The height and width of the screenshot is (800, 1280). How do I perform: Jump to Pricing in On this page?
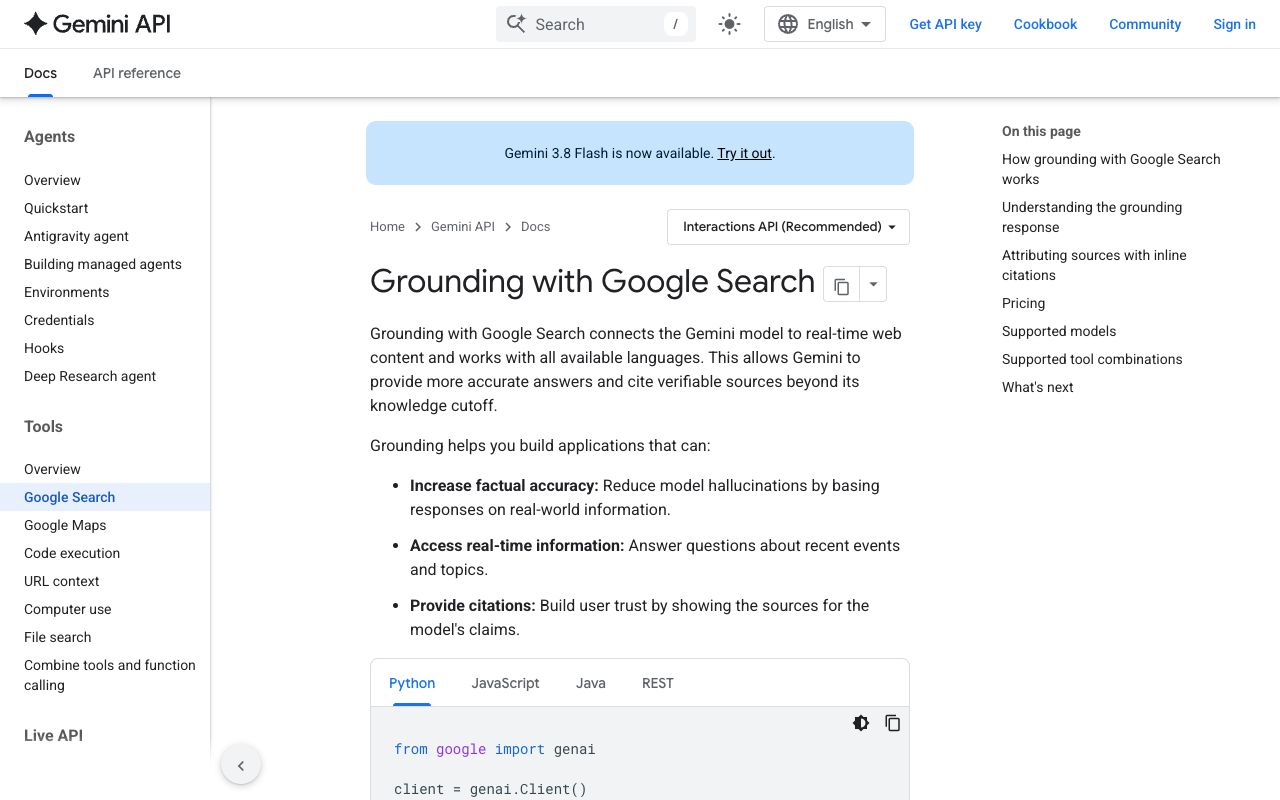point(1023,303)
